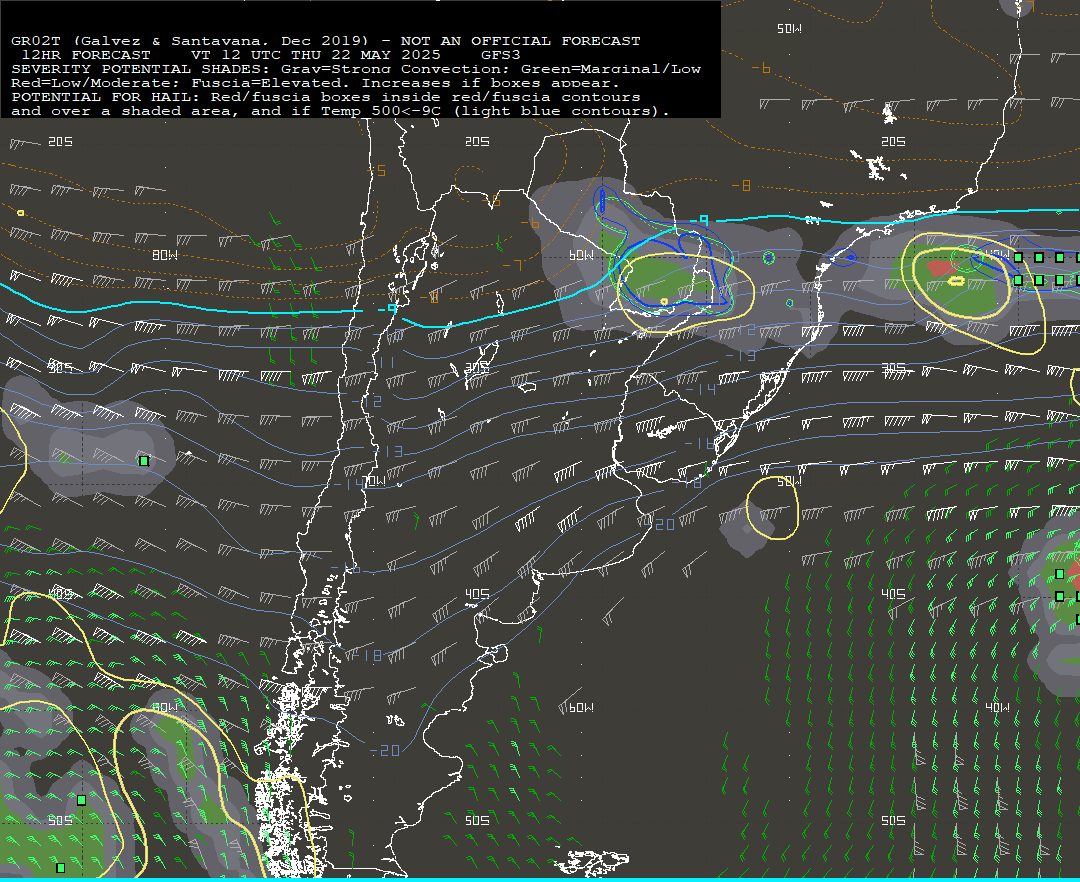Click the yellow closed contour near the 50W label
The image size is (1080, 882).
(x=773, y=508)
